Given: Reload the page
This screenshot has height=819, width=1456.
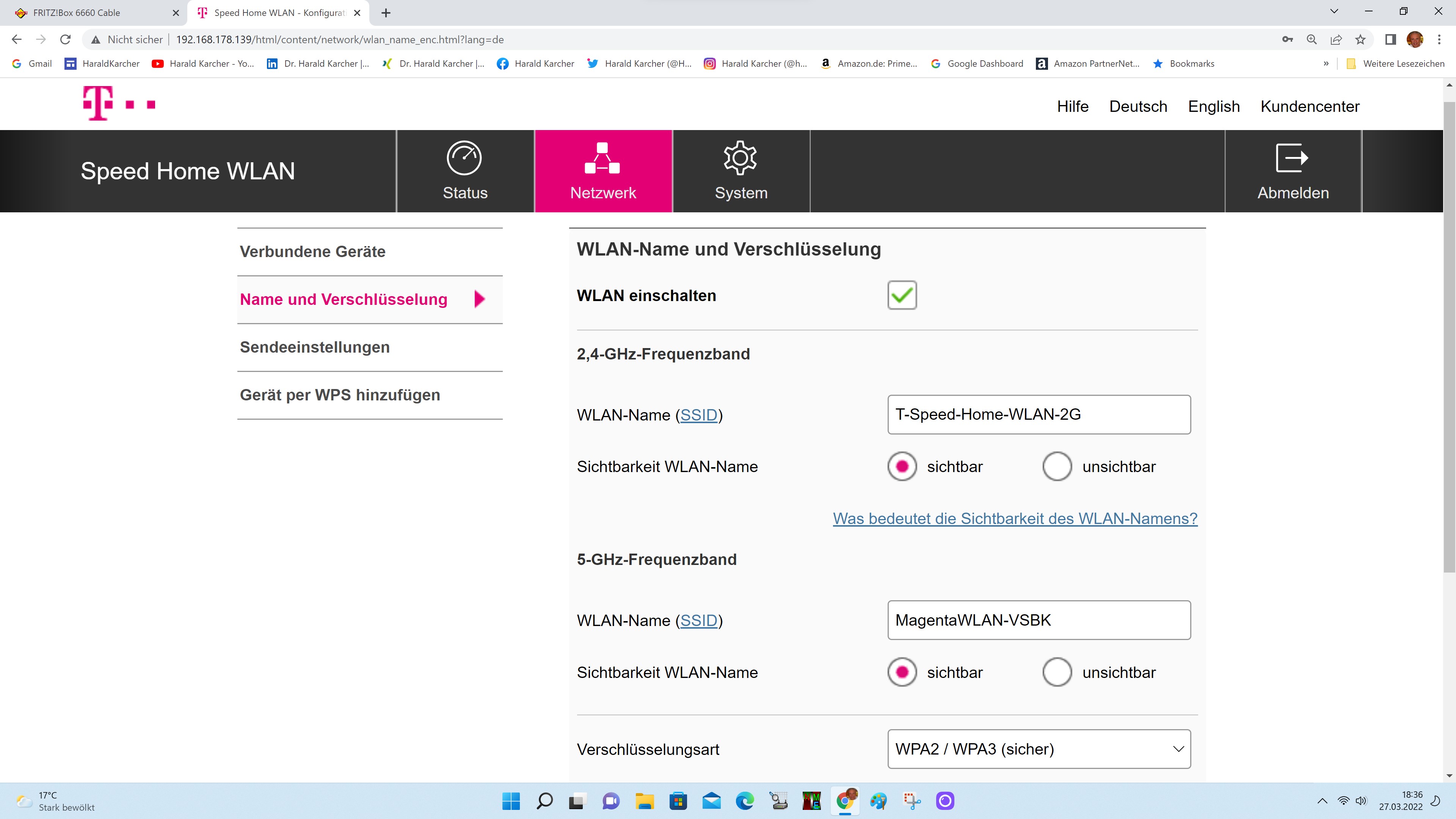Looking at the screenshot, I should (x=66, y=39).
